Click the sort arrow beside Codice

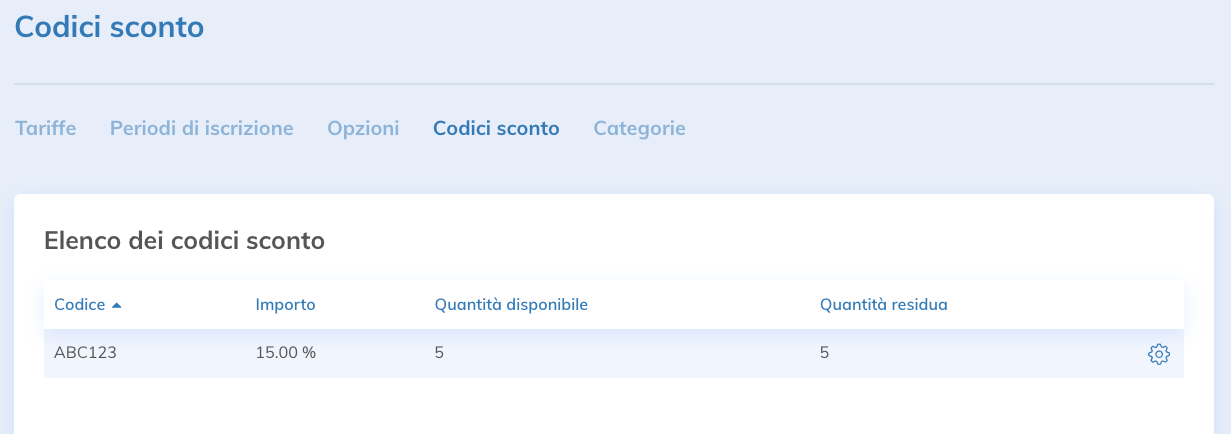click(117, 305)
